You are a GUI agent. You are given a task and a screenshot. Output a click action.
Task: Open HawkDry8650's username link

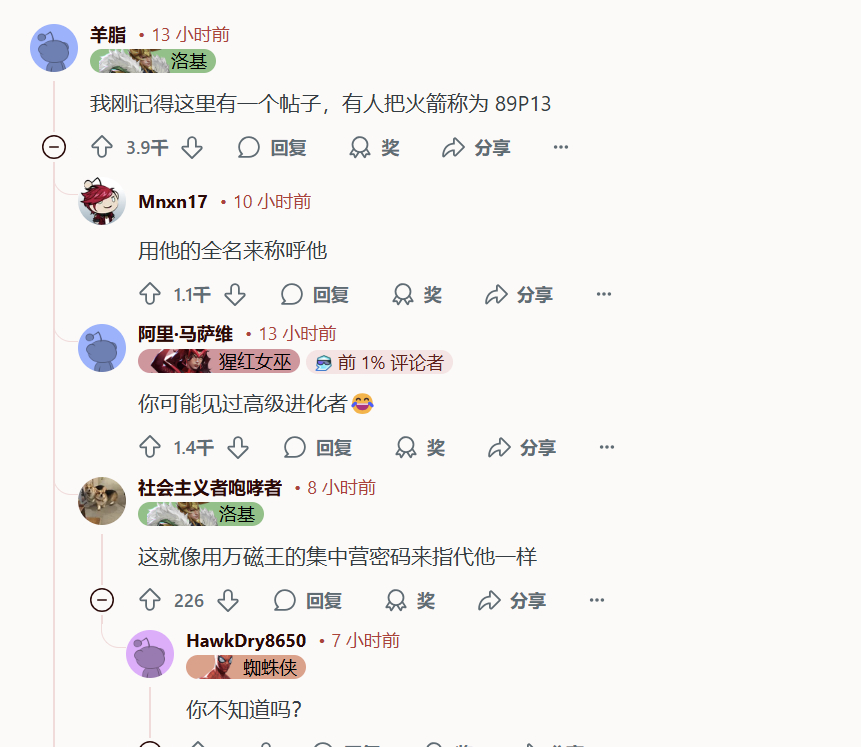click(x=246, y=640)
